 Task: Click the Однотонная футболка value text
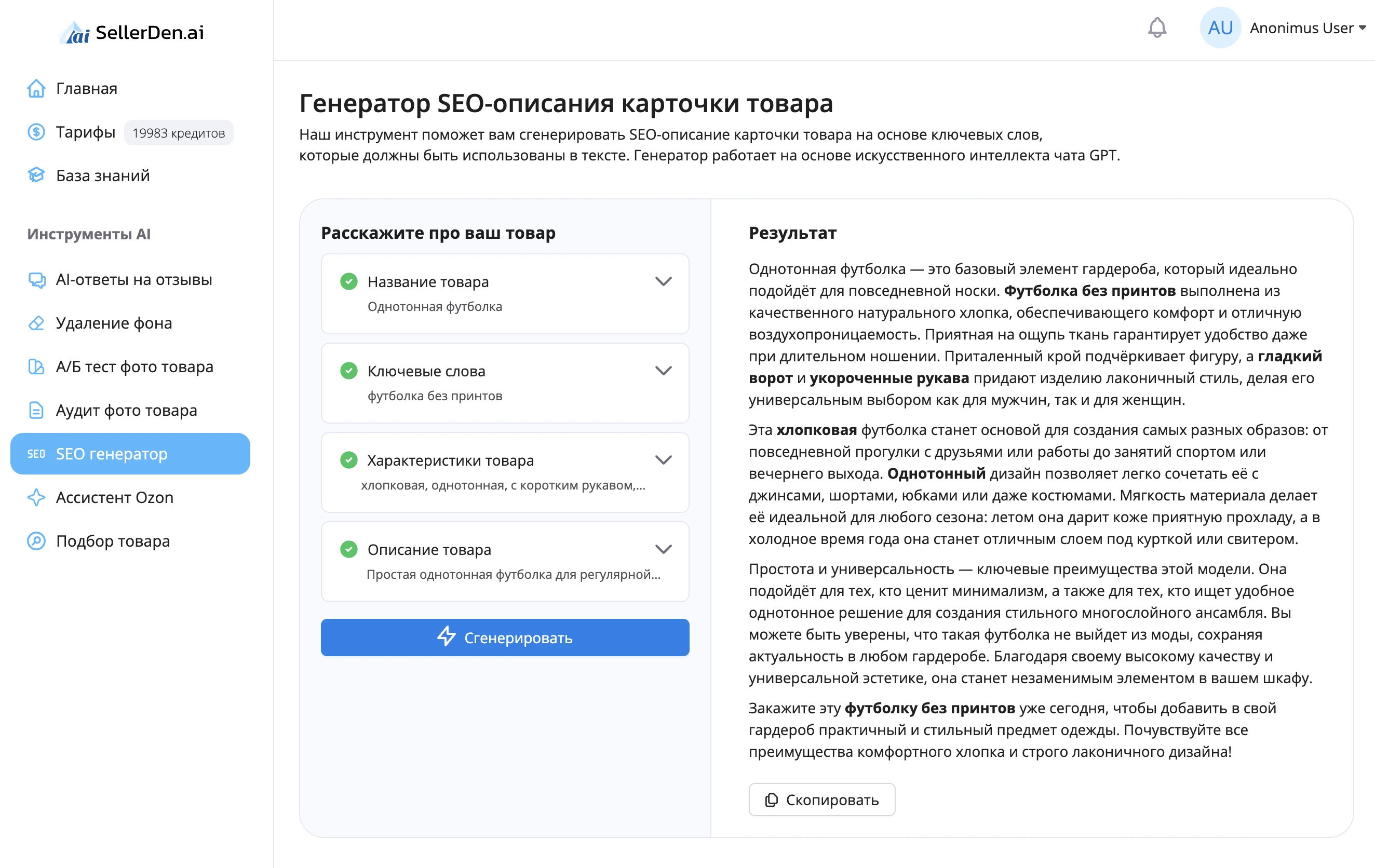click(435, 307)
